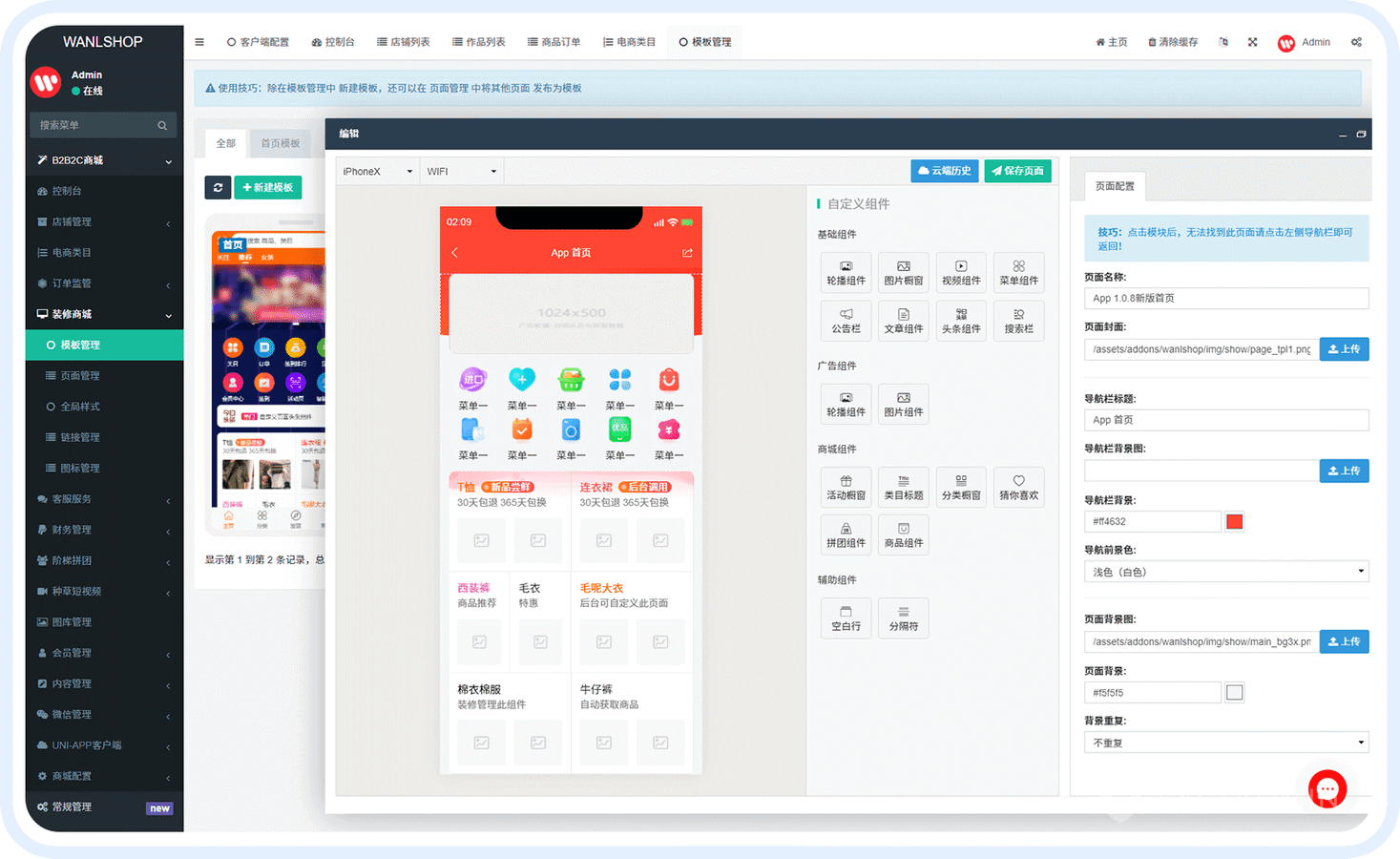Click the red navigation background color swatch
Screen dimensions: 1400x859
click(1234, 521)
